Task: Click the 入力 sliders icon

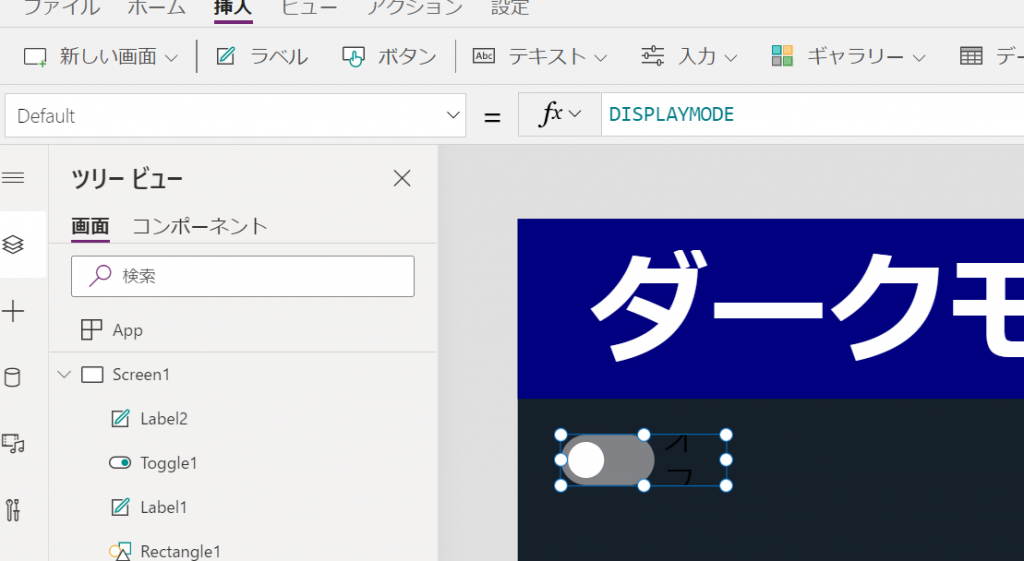Action: click(652, 56)
